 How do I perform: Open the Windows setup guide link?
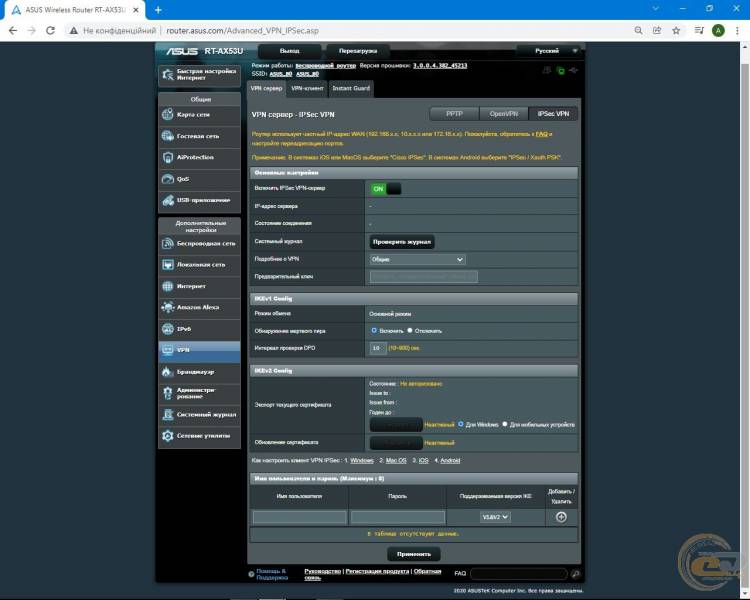click(x=362, y=461)
